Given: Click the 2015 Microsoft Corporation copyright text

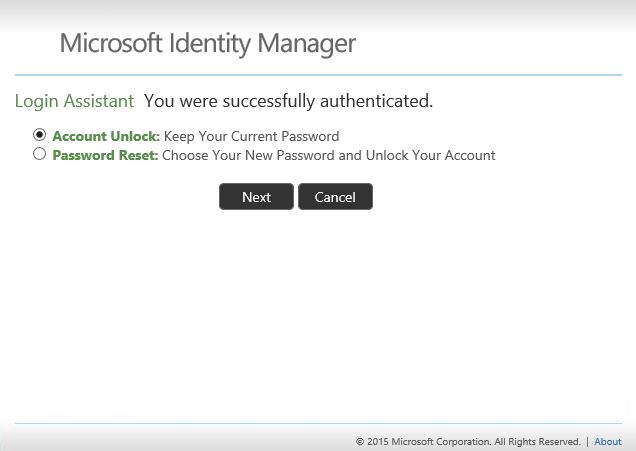Looking at the screenshot, I should (x=428, y=441).
